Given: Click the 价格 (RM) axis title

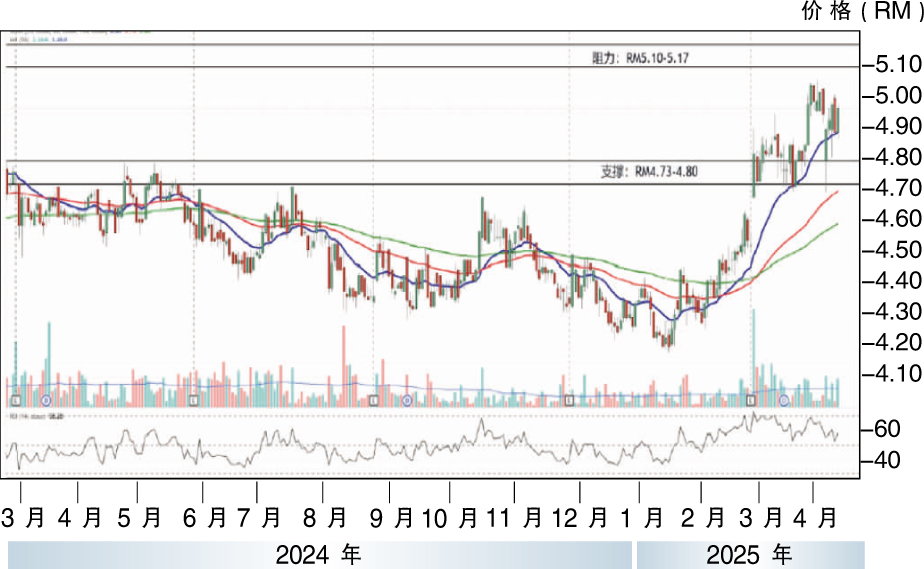Looking at the screenshot, I should 862,11.
